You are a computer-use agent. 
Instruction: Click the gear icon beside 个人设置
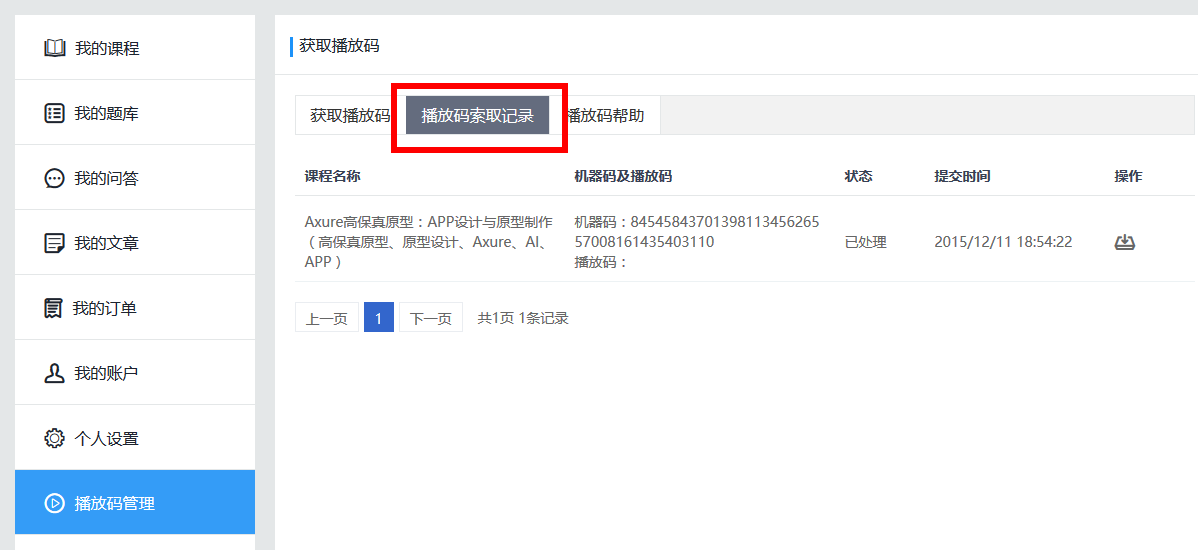pos(54,438)
